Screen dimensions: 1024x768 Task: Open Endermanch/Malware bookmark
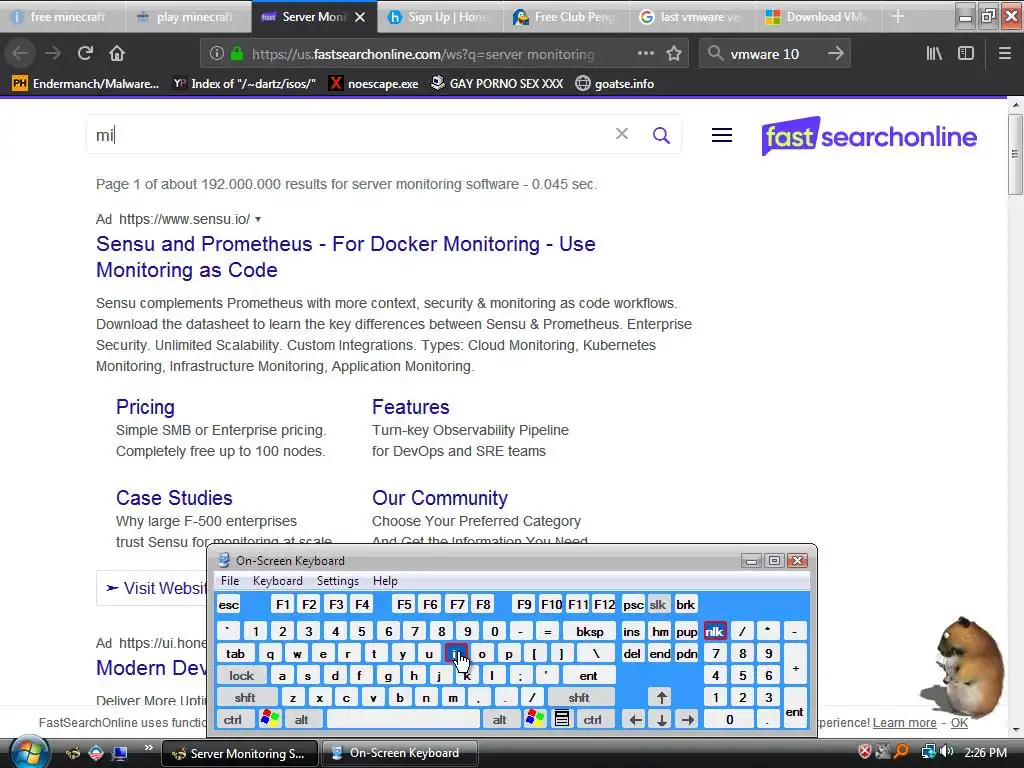tap(86, 84)
